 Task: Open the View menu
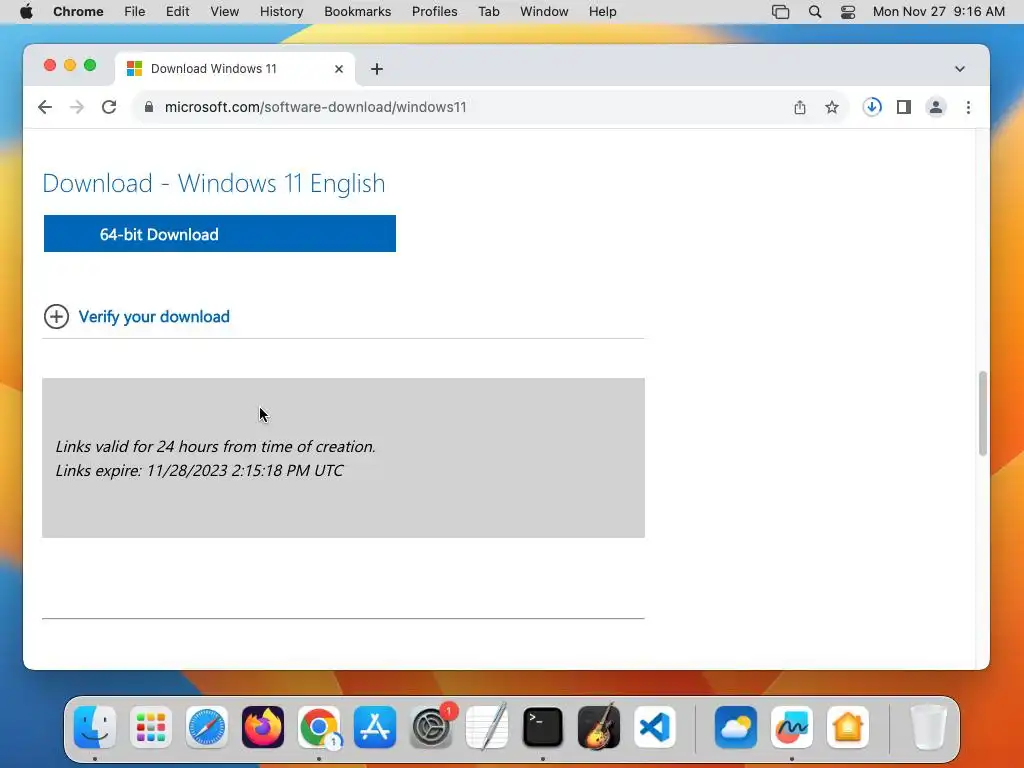(225, 11)
